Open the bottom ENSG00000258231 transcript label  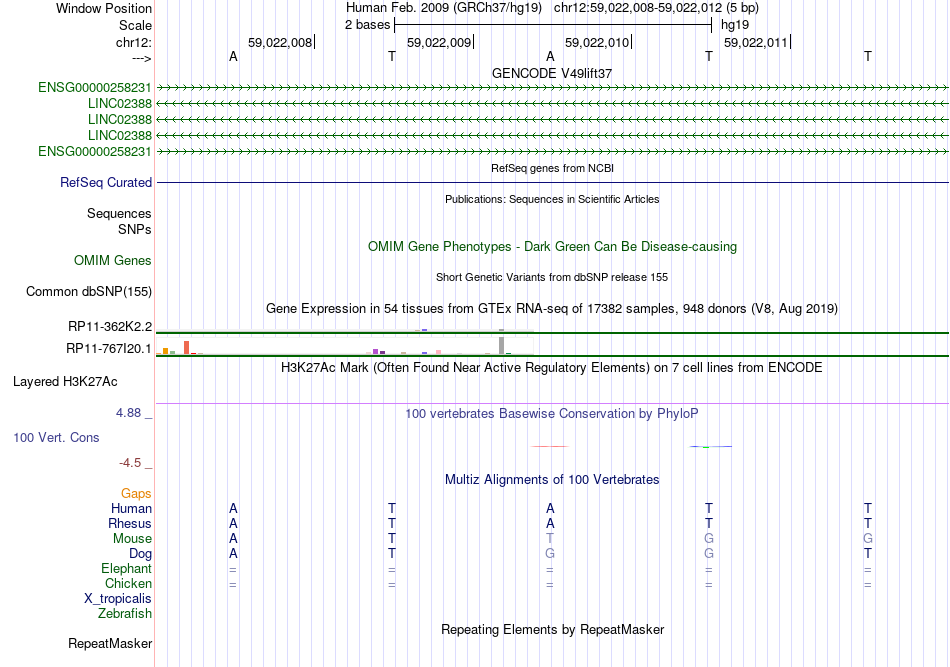95,151
